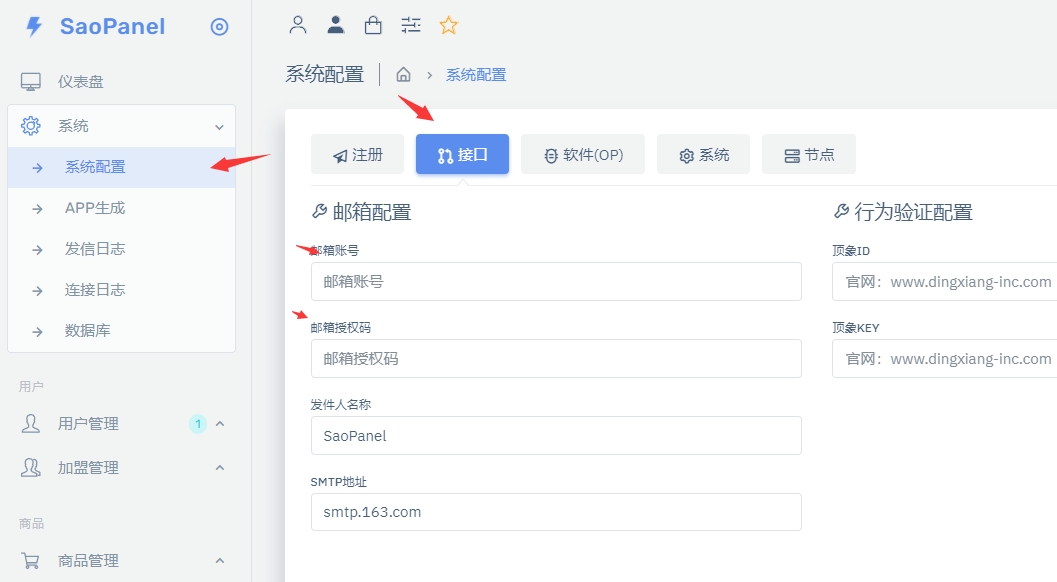
Task: Click the orange star icon
Action: [449, 25]
